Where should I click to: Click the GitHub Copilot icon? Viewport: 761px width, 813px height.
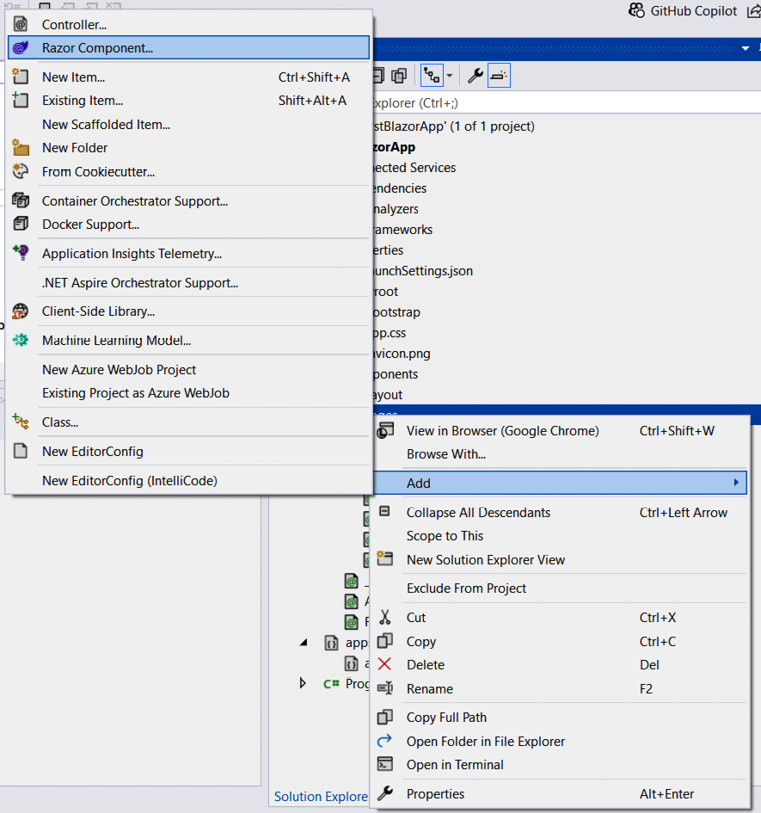pyautogui.click(x=637, y=10)
